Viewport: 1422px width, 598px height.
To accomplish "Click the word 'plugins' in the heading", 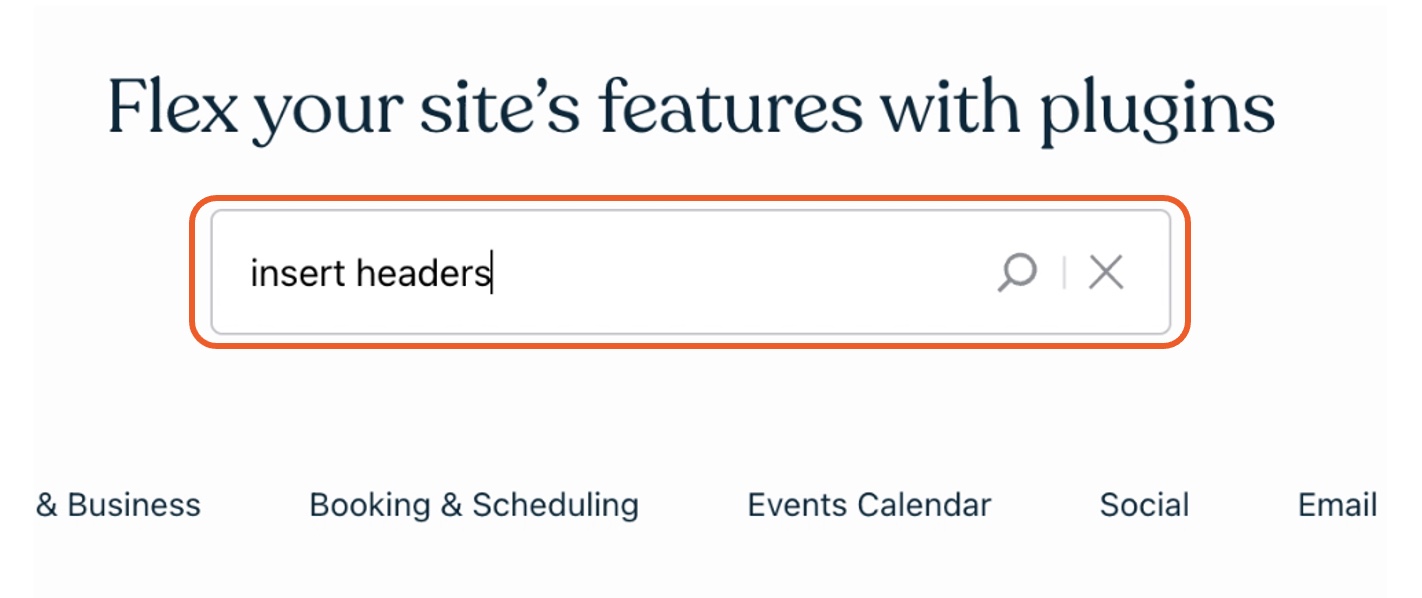I will (x=1157, y=112).
